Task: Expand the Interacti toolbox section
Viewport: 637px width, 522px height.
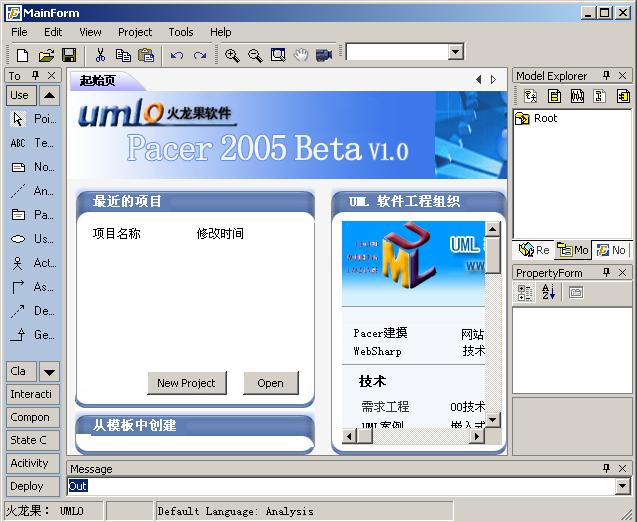Action: click(33, 394)
